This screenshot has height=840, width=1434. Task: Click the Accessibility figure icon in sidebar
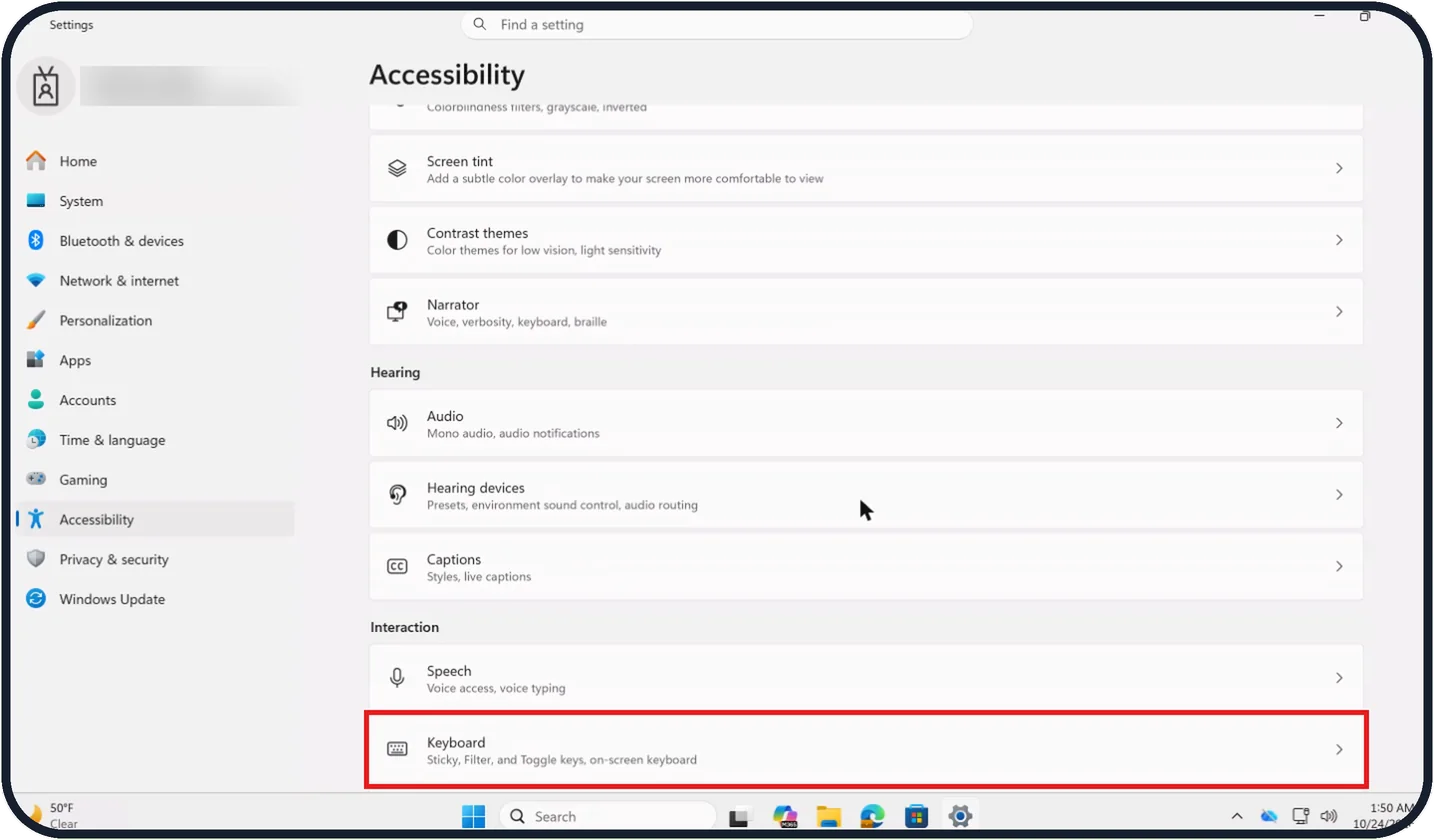36,519
